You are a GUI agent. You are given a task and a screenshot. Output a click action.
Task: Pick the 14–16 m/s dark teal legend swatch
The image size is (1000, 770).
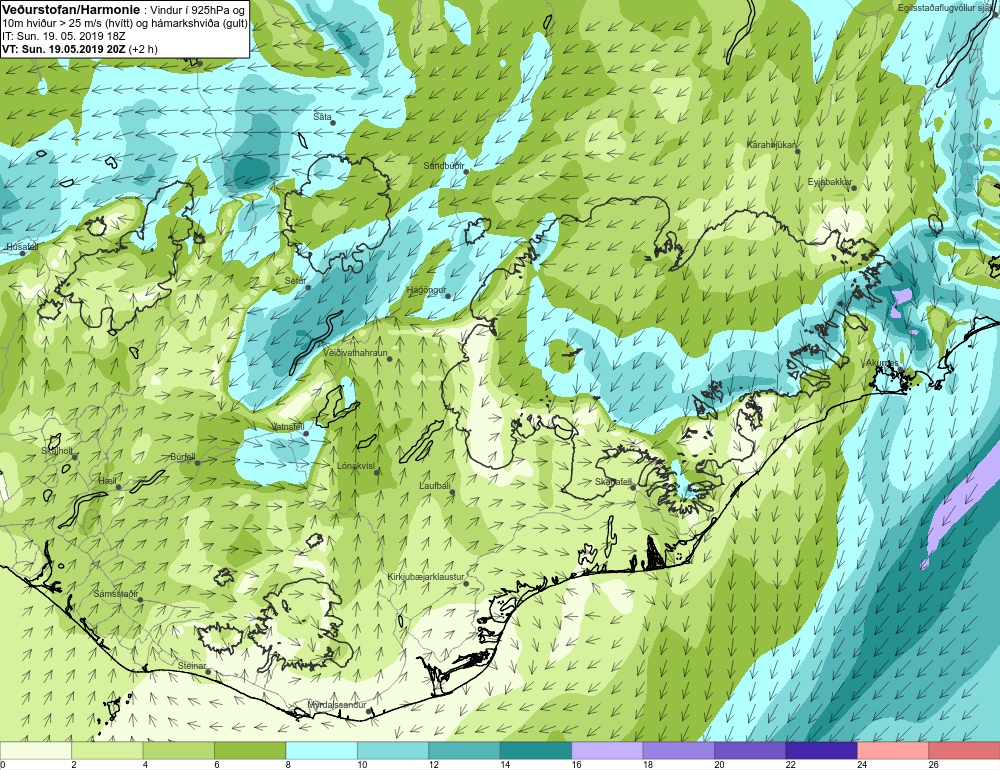(536, 750)
